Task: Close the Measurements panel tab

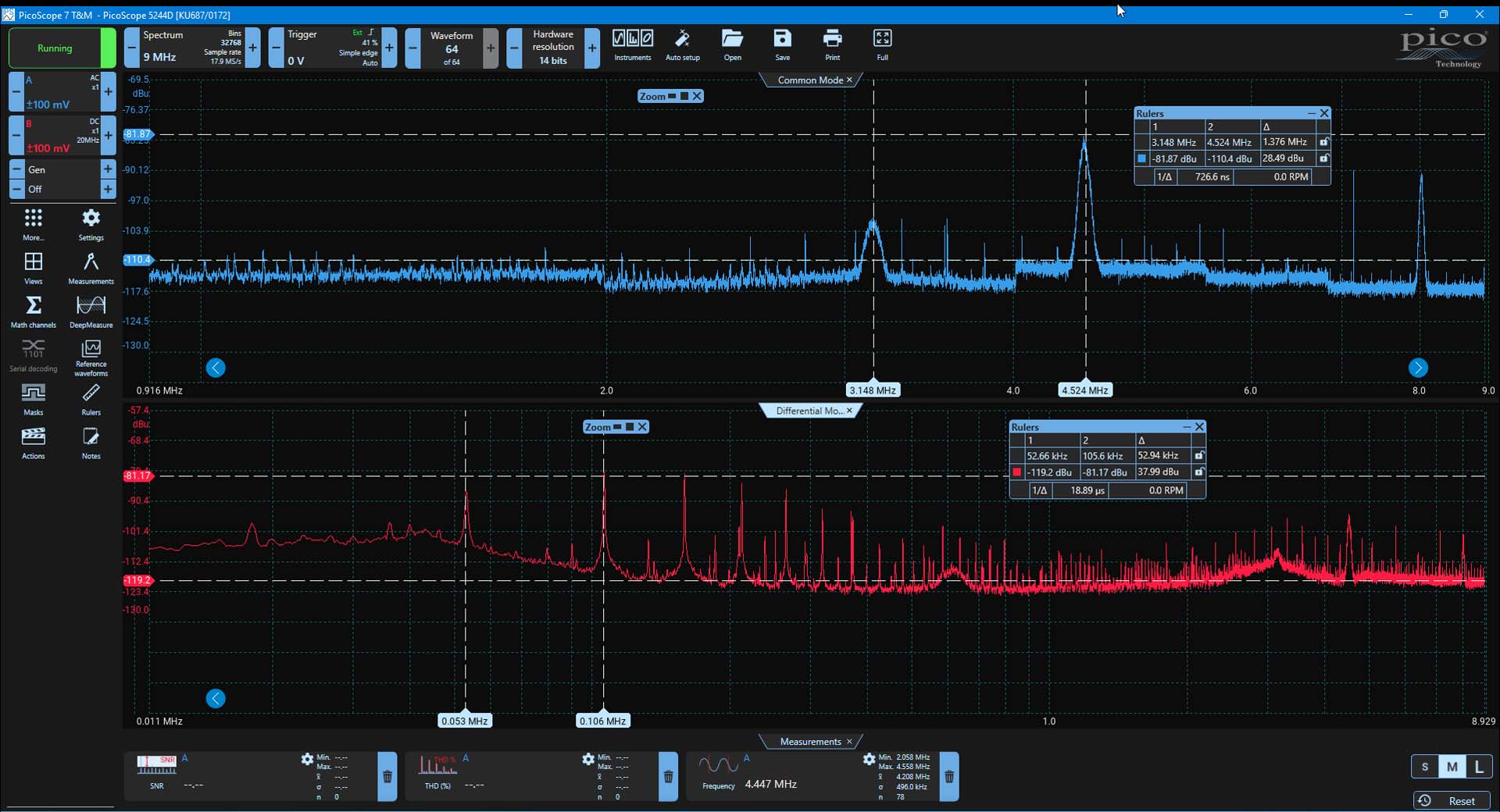Action: pos(850,742)
